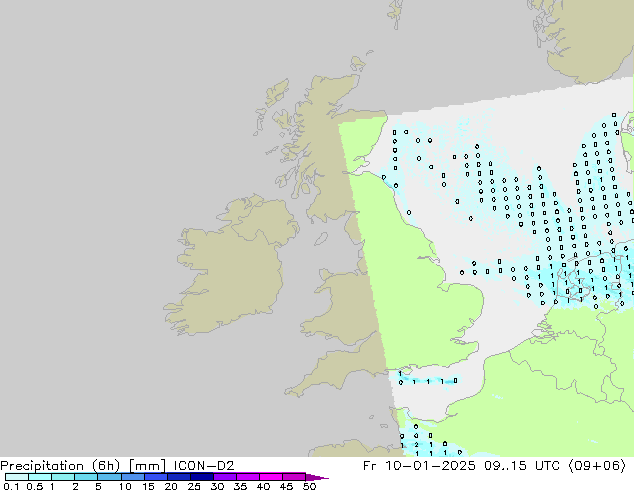The height and width of the screenshot is (490, 634).
Task: Click the 20–25 mm legend swatch
Action: (178, 477)
